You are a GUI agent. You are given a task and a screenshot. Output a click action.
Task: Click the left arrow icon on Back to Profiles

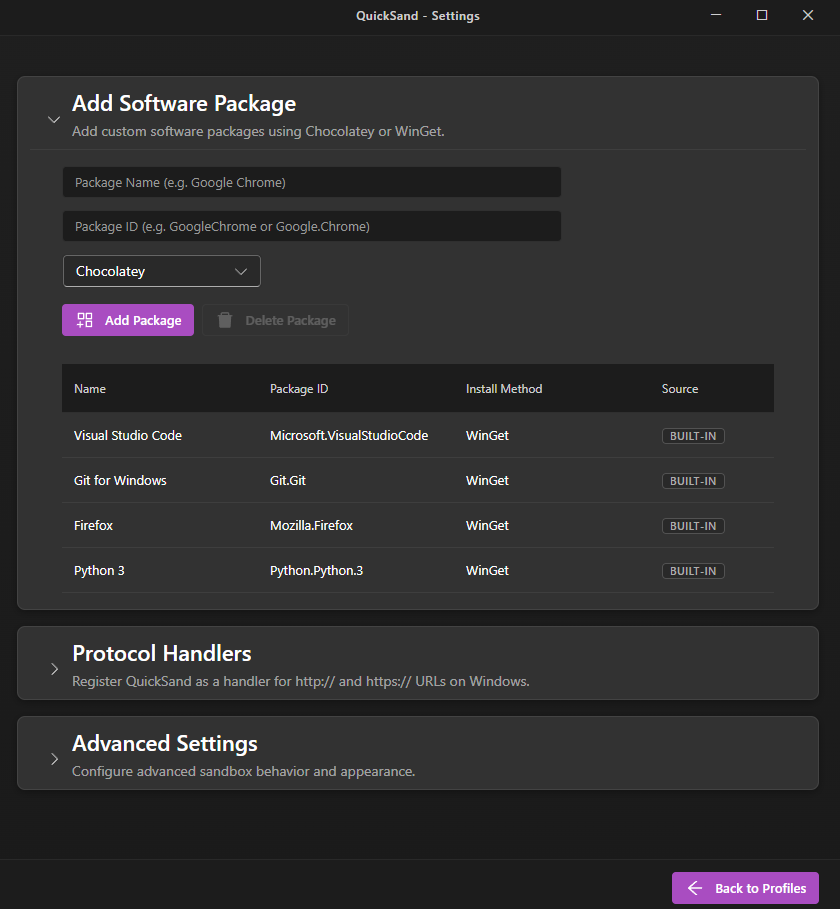[x=695, y=888]
